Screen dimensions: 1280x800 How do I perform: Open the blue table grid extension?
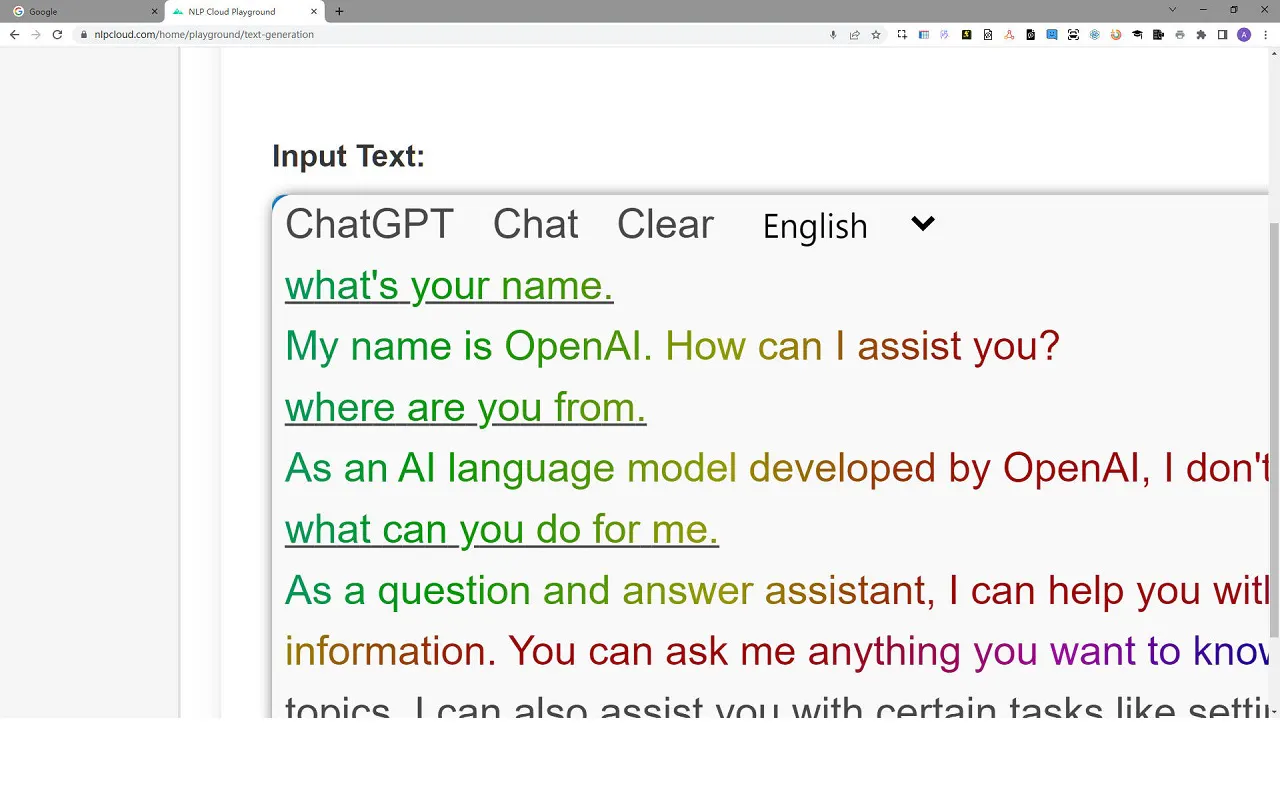pyautogui.click(x=923, y=34)
